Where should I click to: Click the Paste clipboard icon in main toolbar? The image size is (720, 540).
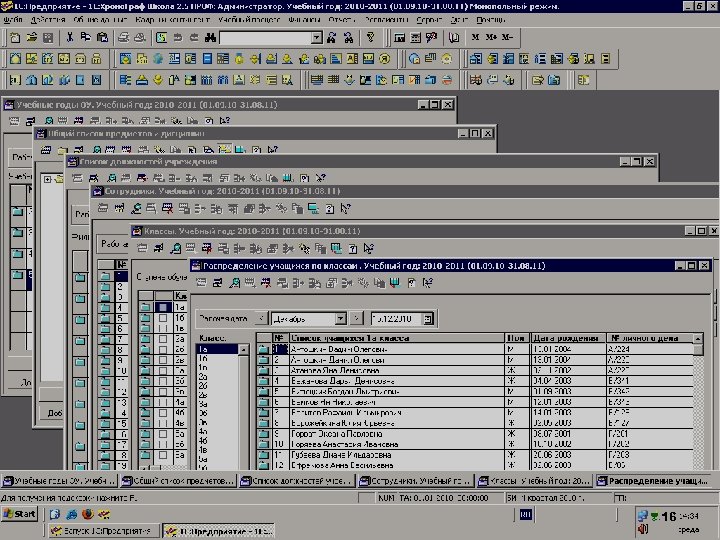pyautogui.click(x=102, y=38)
